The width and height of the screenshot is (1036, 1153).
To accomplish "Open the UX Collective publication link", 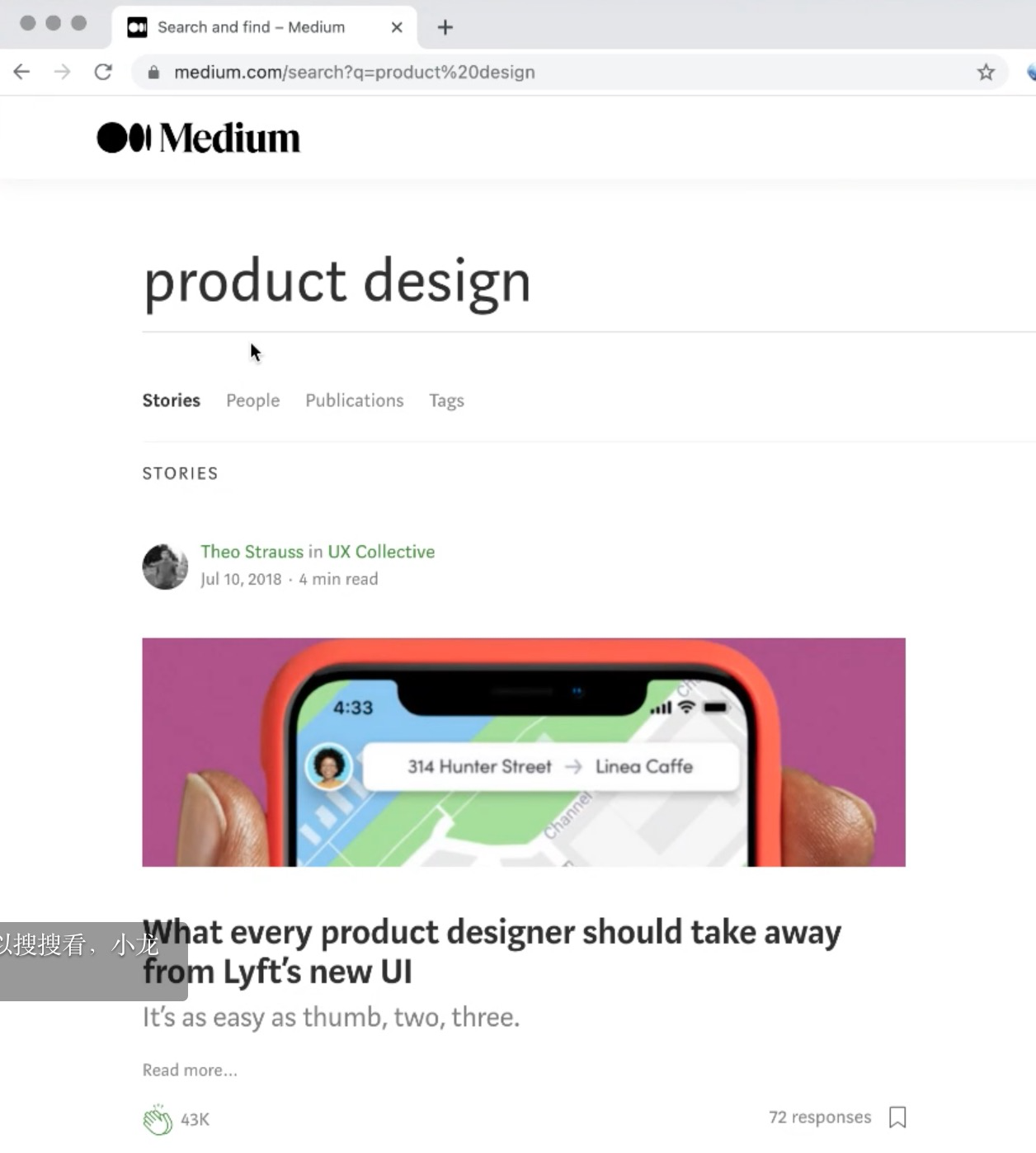I will 381,552.
